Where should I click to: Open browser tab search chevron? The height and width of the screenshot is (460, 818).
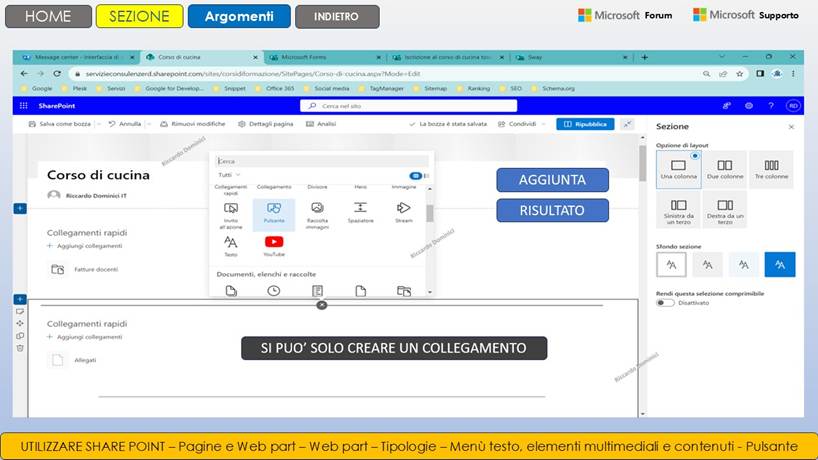722,56
